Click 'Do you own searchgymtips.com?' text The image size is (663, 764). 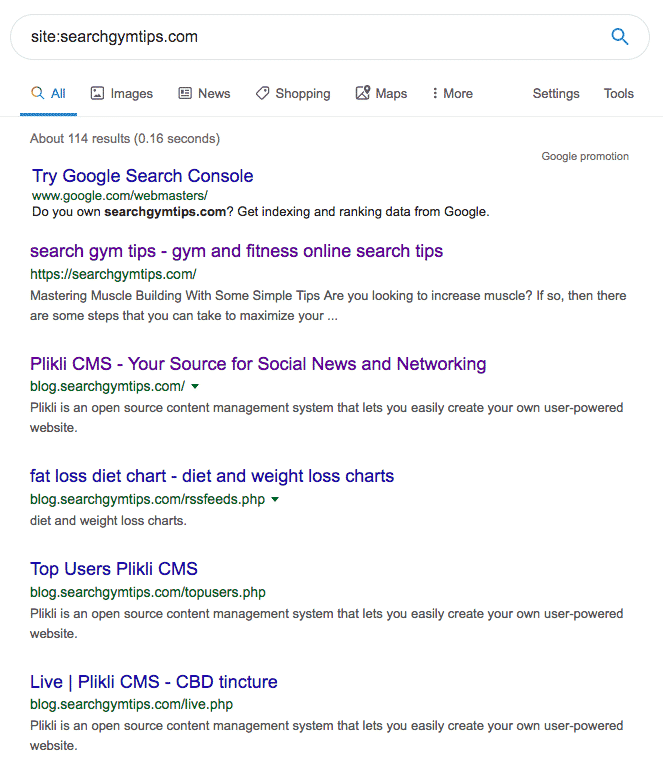pos(261,212)
